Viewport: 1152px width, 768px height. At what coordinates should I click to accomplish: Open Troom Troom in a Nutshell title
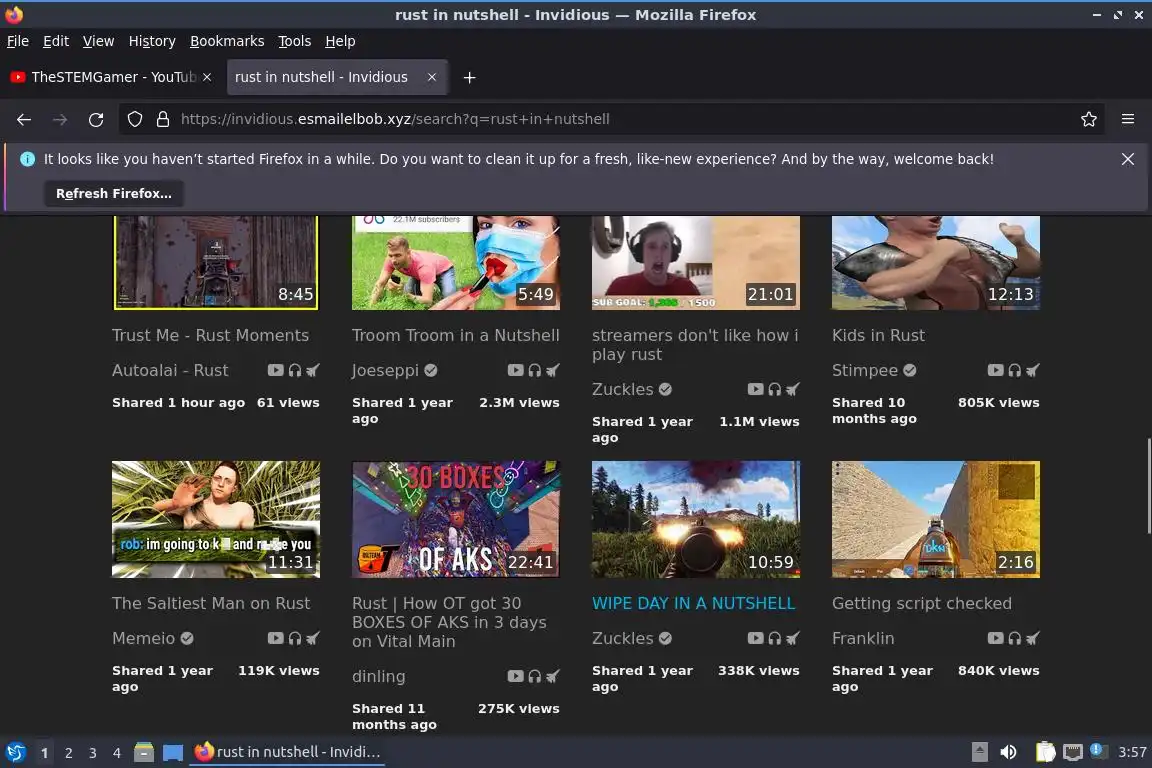pos(456,335)
